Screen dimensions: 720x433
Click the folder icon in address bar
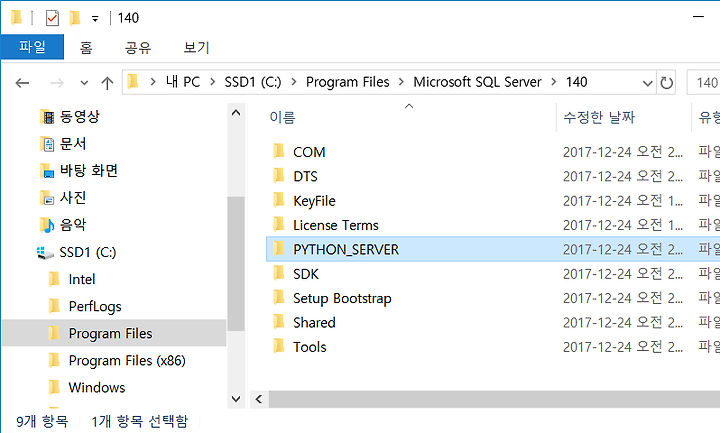click(x=133, y=82)
